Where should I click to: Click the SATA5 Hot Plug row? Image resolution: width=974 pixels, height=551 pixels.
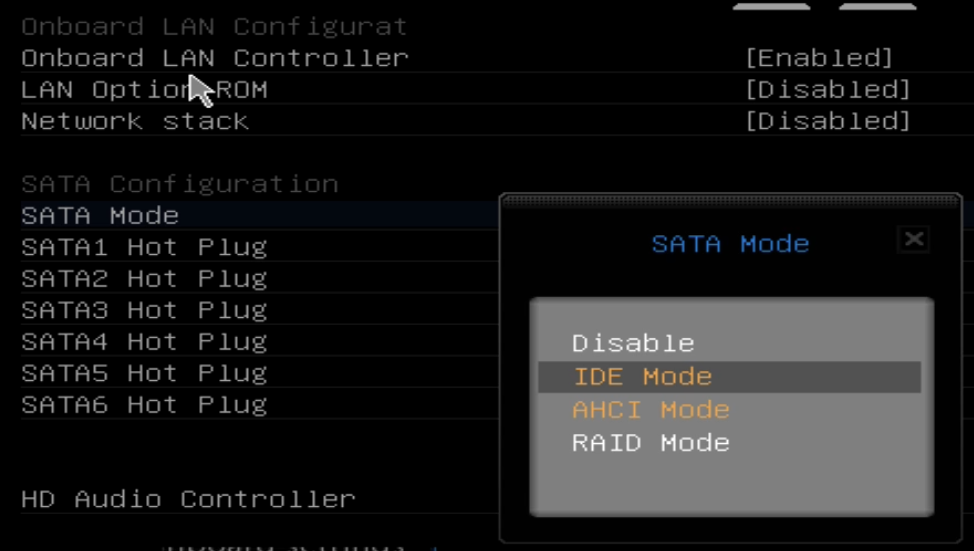click(x=144, y=373)
